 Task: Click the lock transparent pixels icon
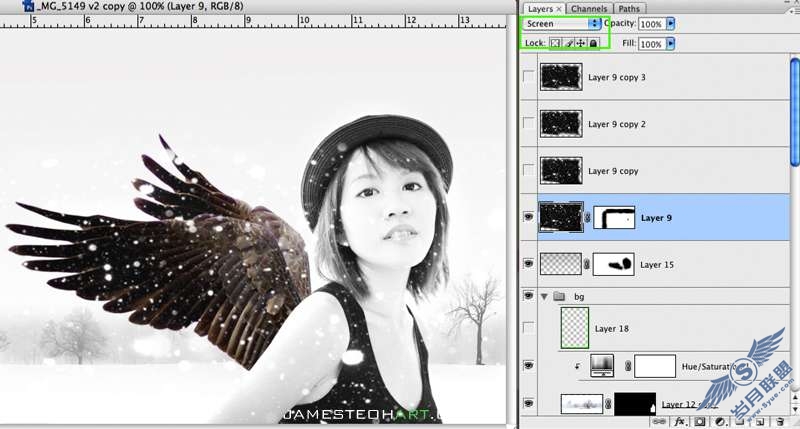555,43
